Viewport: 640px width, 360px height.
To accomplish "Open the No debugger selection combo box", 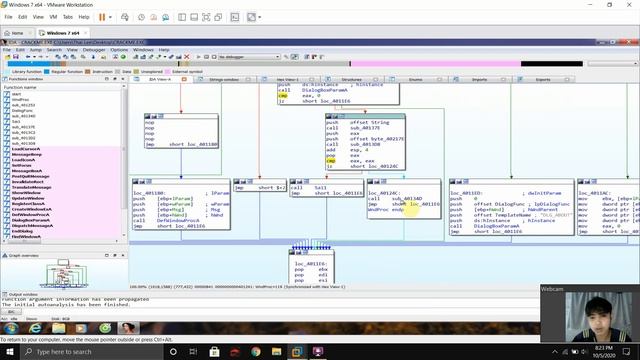I will 249,57.
